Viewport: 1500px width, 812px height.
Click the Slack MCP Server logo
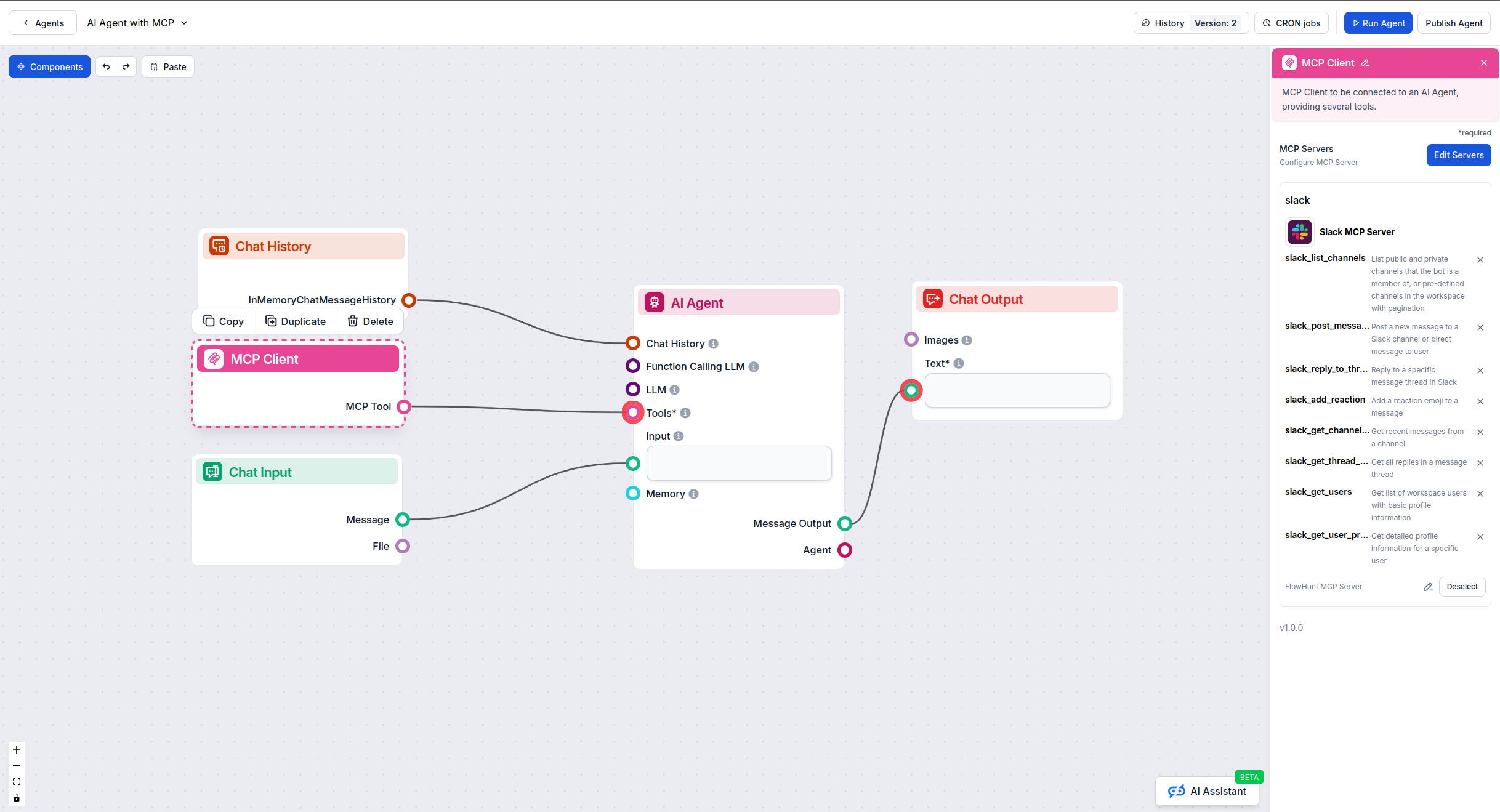[x=1300, y=232]
